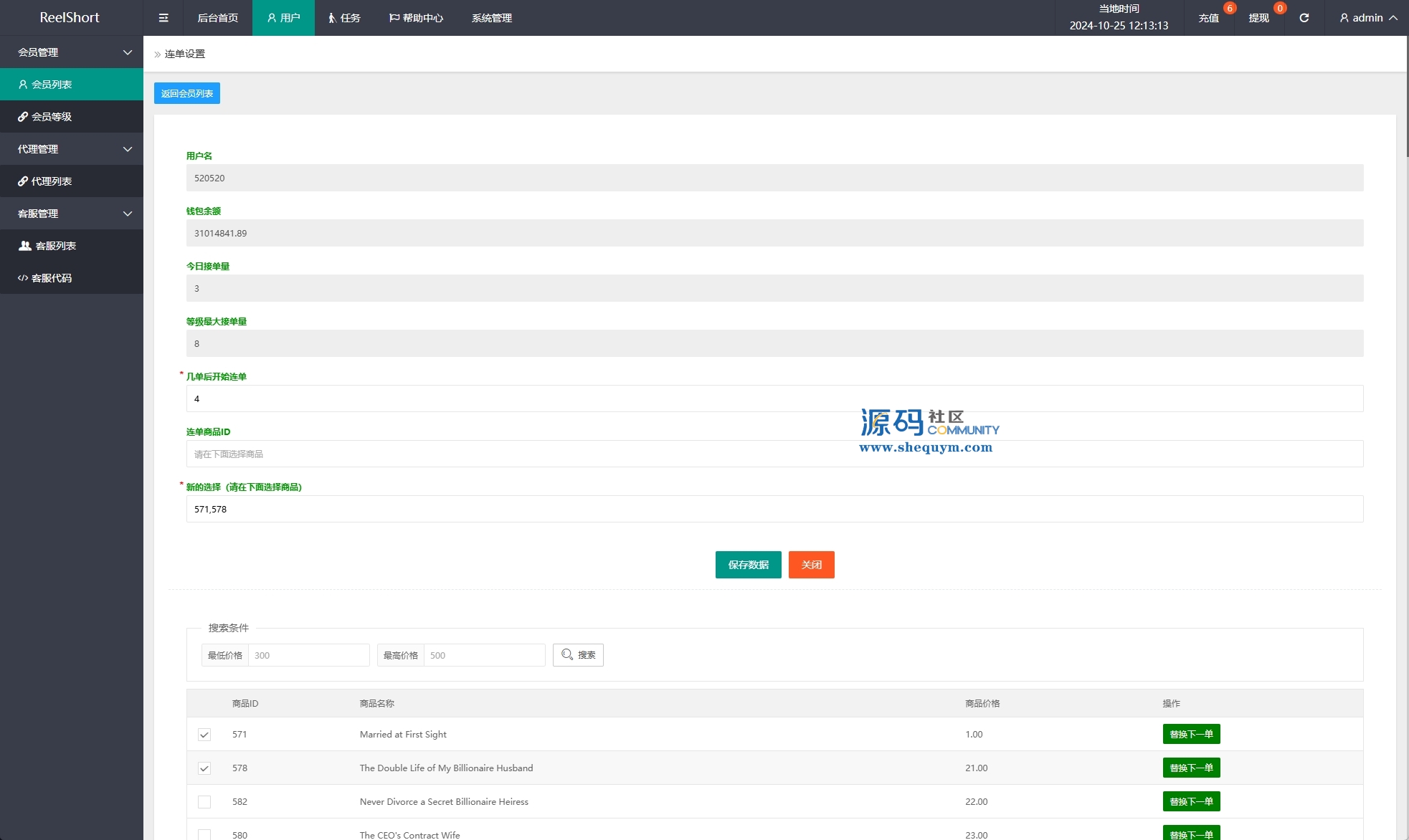
Task: Open the admin user dropdown
Action: pyautogui.click(x=1368, y=18)
